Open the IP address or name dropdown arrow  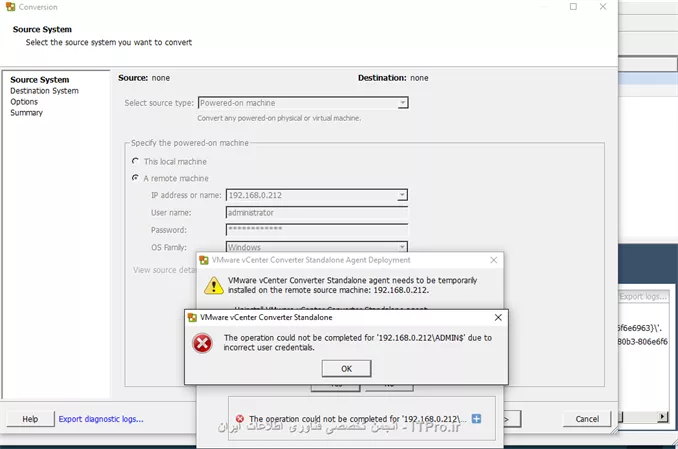coord(402,195)
